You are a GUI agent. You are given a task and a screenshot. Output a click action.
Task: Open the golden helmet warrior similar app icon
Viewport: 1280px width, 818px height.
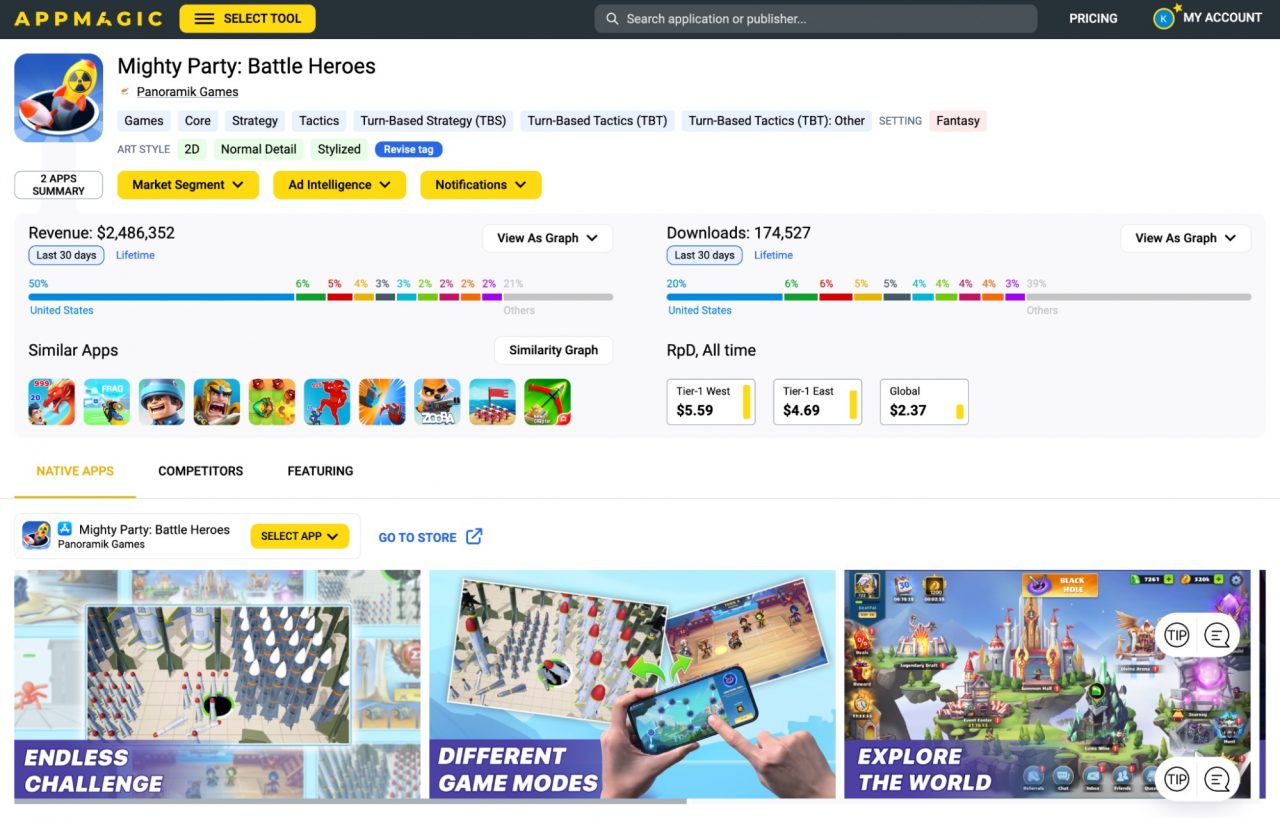coord(216,402)
